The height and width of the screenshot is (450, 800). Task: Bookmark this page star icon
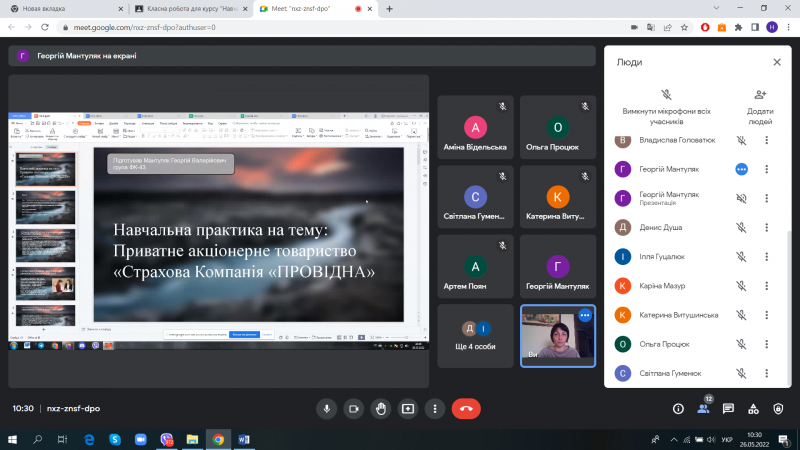tap(684, 28)
